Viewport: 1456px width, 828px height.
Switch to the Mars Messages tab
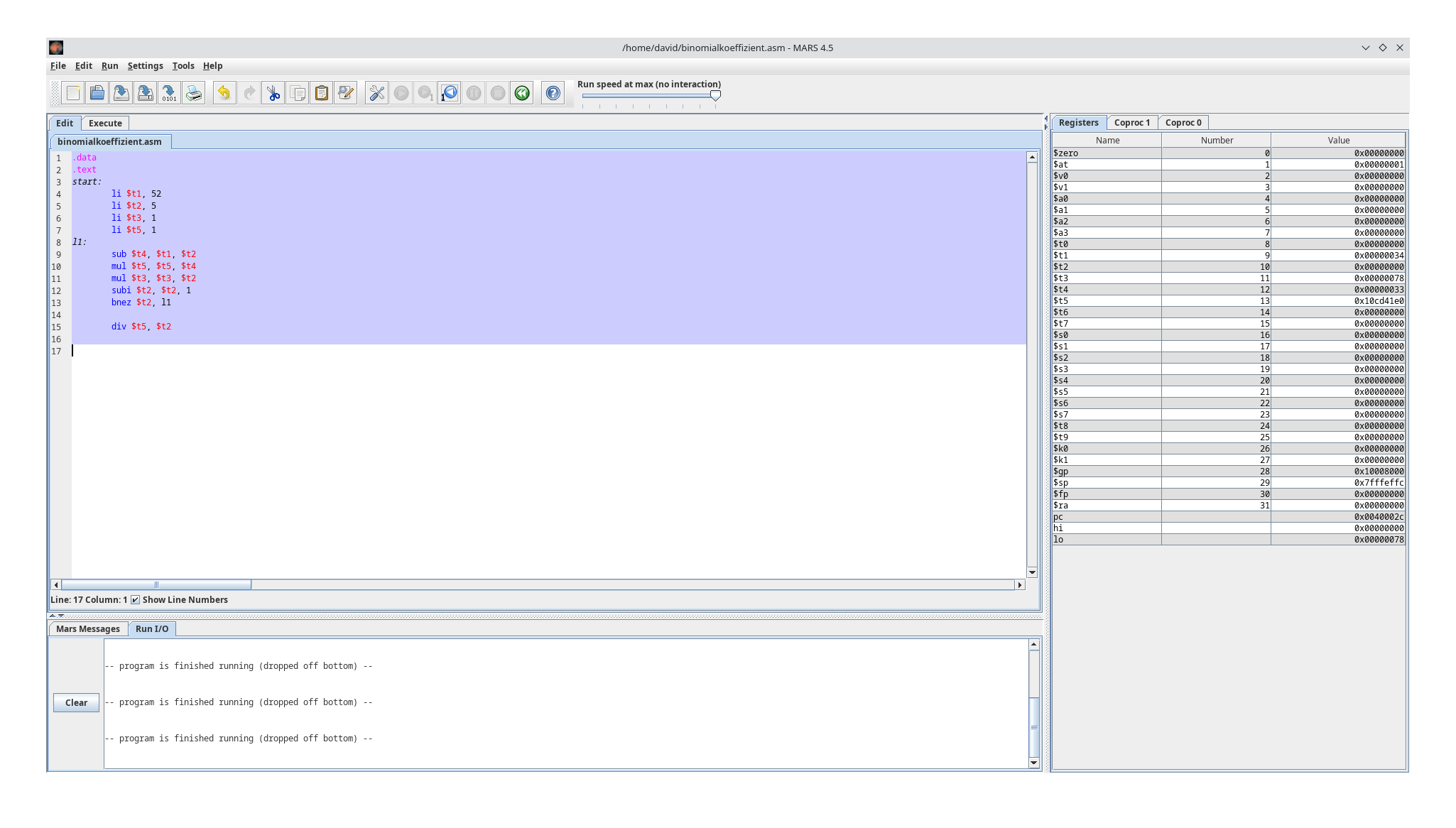click(88, 628)
